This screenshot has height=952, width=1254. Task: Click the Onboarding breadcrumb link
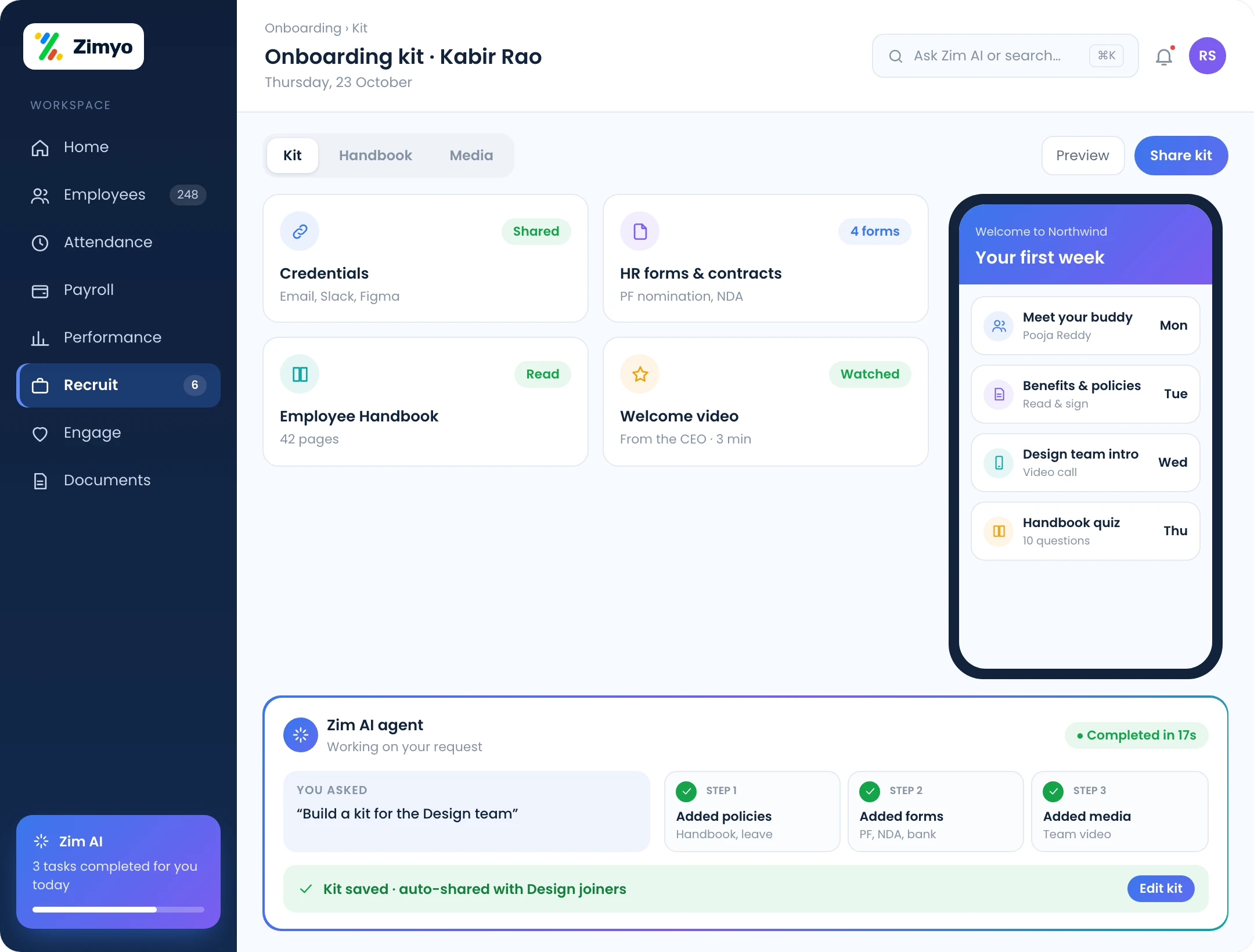303,28
